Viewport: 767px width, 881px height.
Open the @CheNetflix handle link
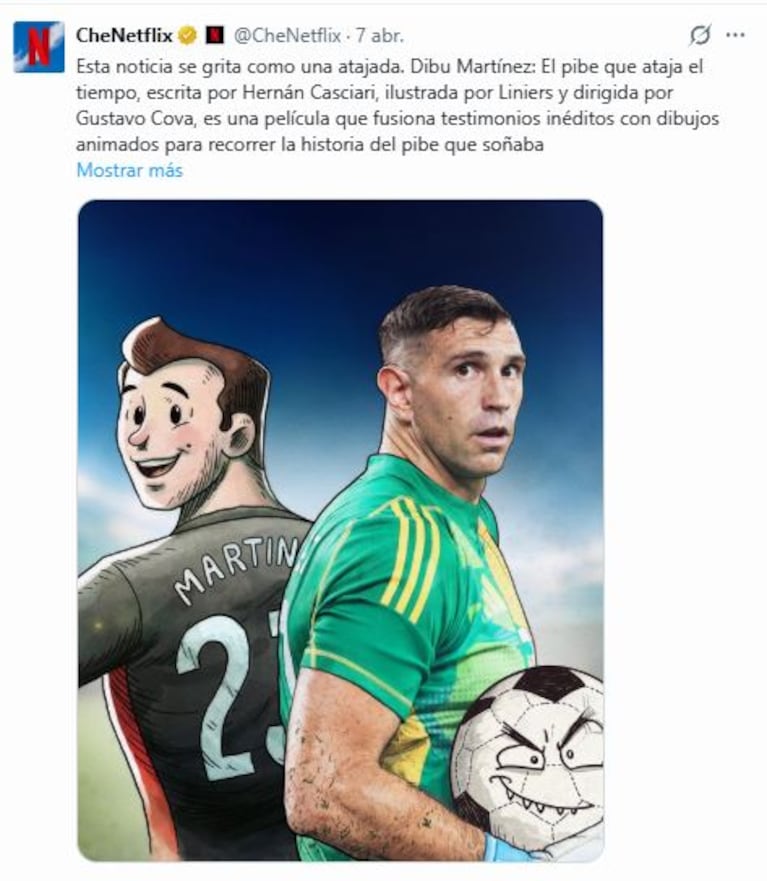pos(287,35)
